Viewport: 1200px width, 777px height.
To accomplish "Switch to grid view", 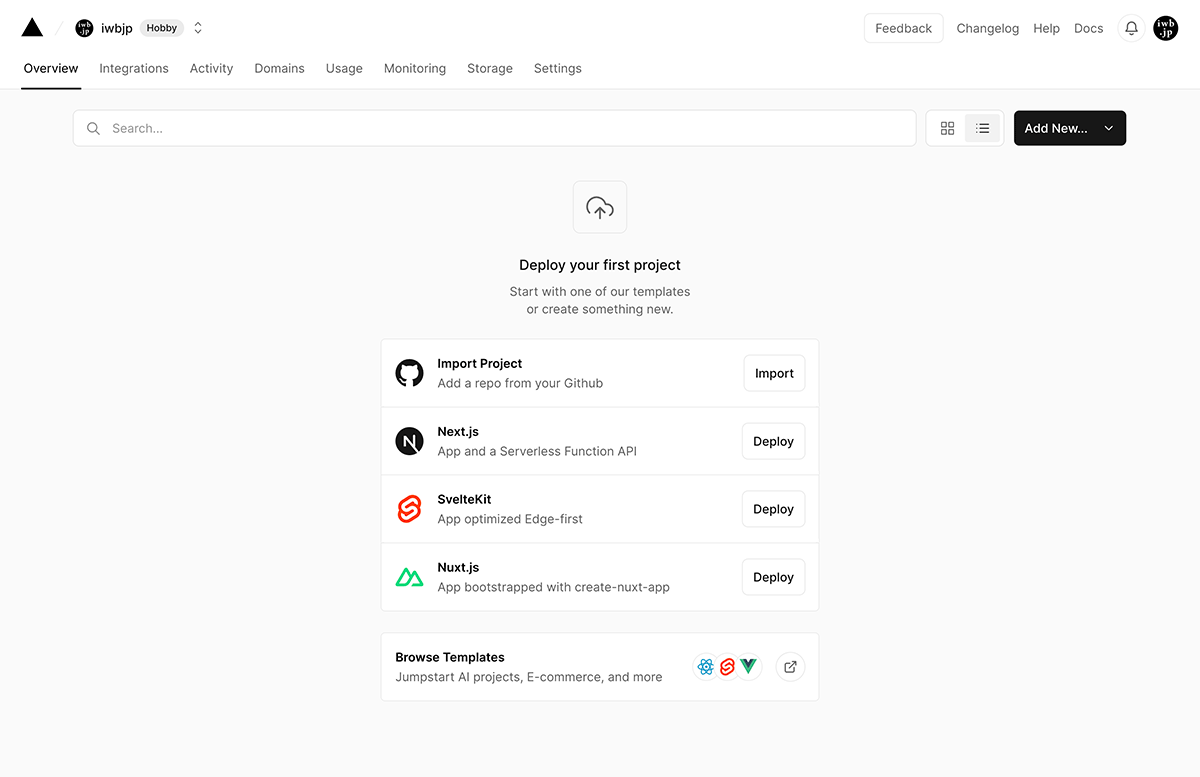I will click(947, 128).
